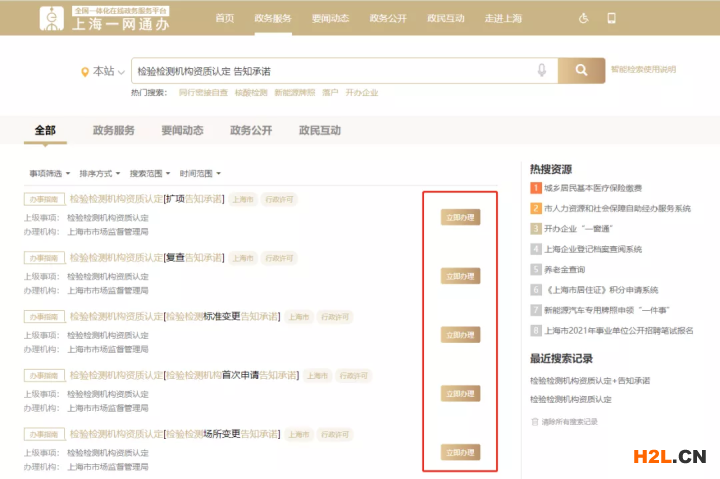Expand the 时间范围 time range dropdown
This screenshot has height=479, width=720.
pyautogui.click(x=200, y=173)
